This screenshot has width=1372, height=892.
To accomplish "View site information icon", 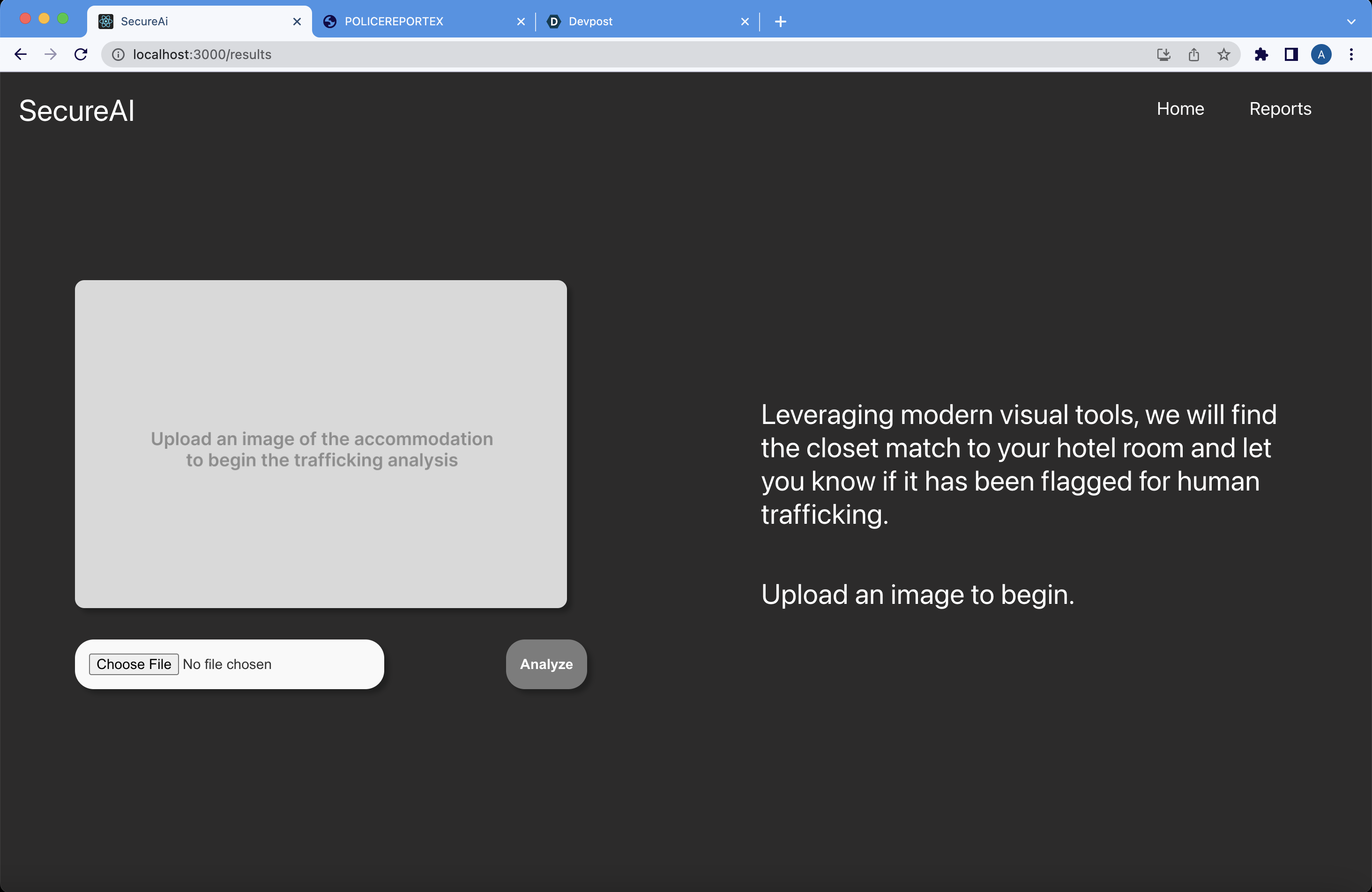I will pos(118,54).
